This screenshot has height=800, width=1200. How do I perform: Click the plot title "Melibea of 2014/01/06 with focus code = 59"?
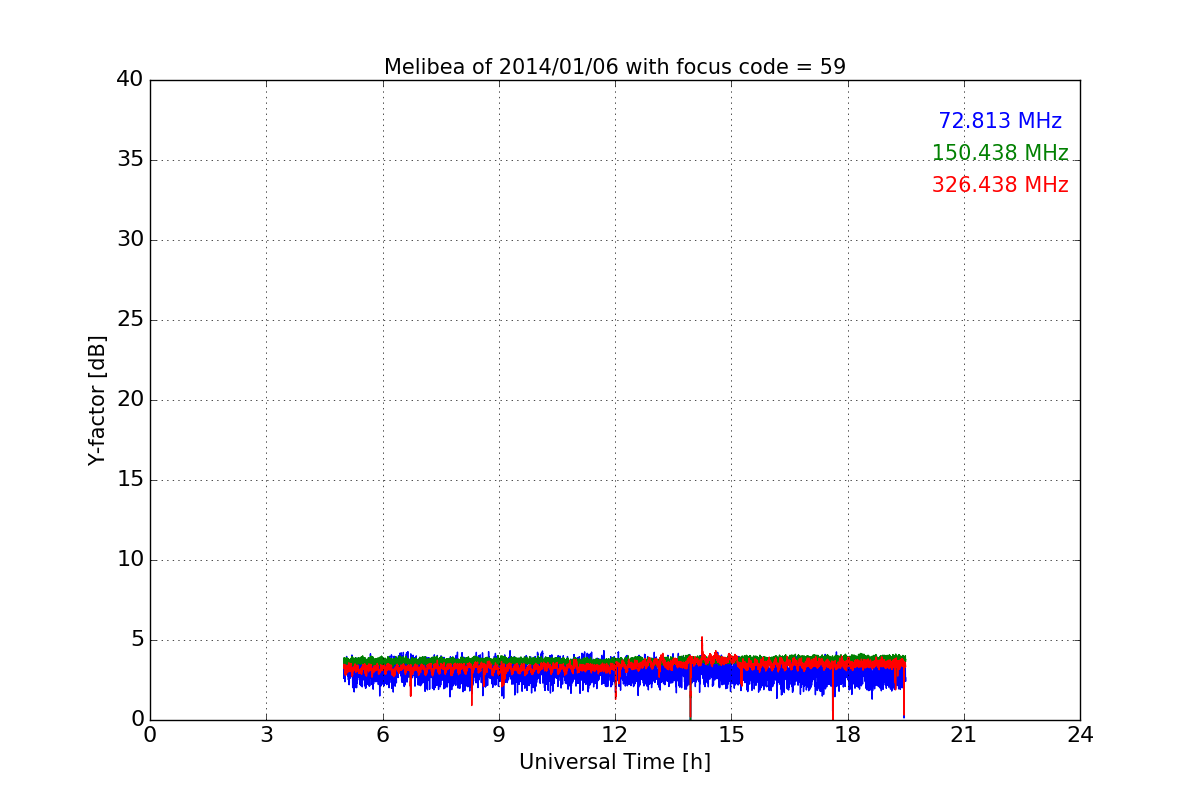click(615, 67)
